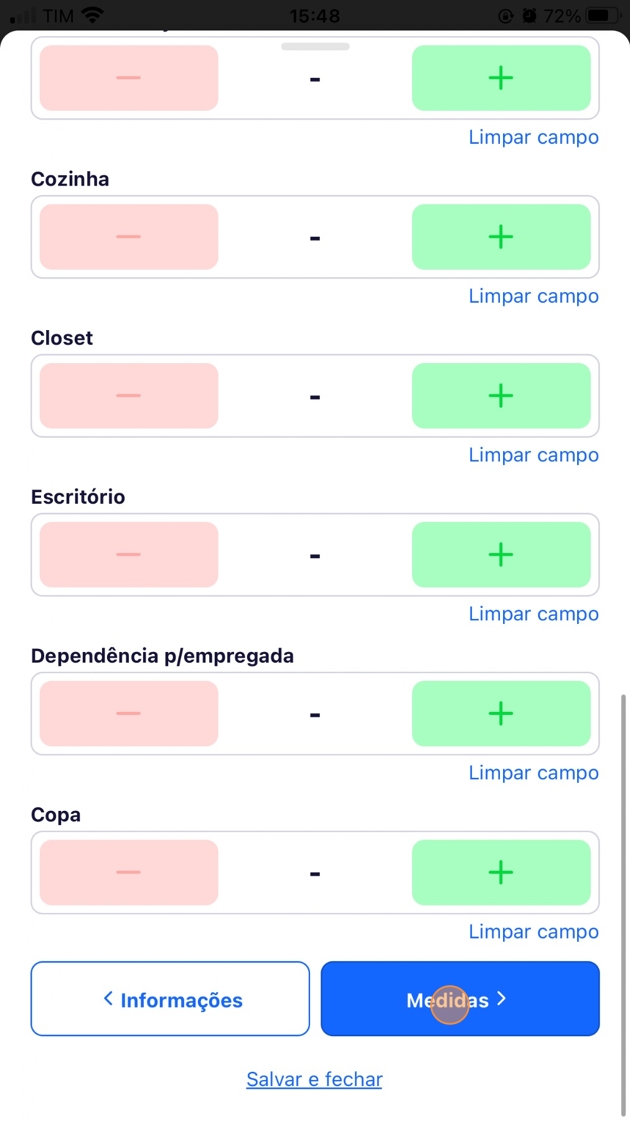Image resolution: width=630 pixels, height=1121 pixels.
Task: Go back to Informações step
Action: point(170,999)
